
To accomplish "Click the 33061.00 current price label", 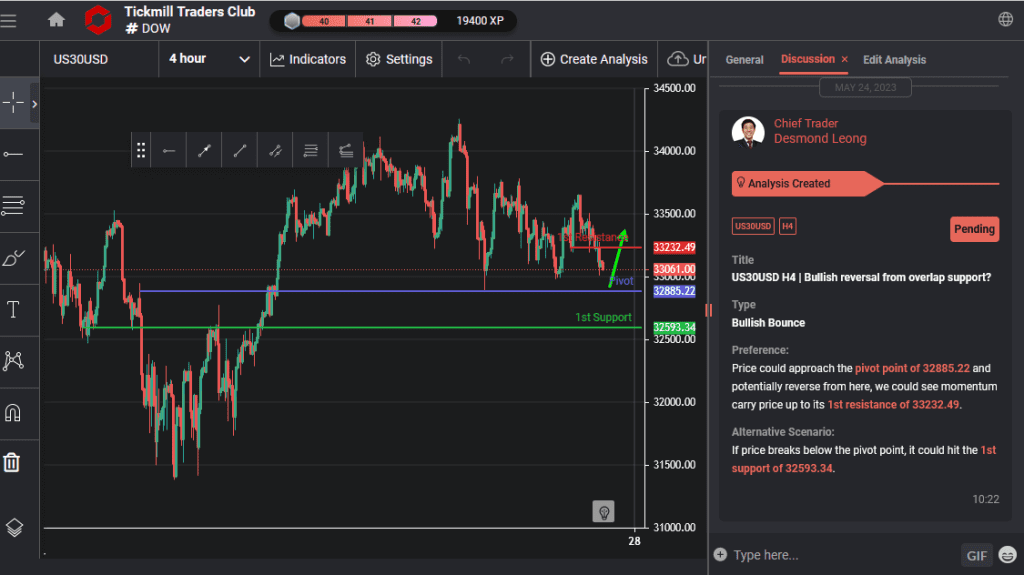I will [x=674, y=269].
